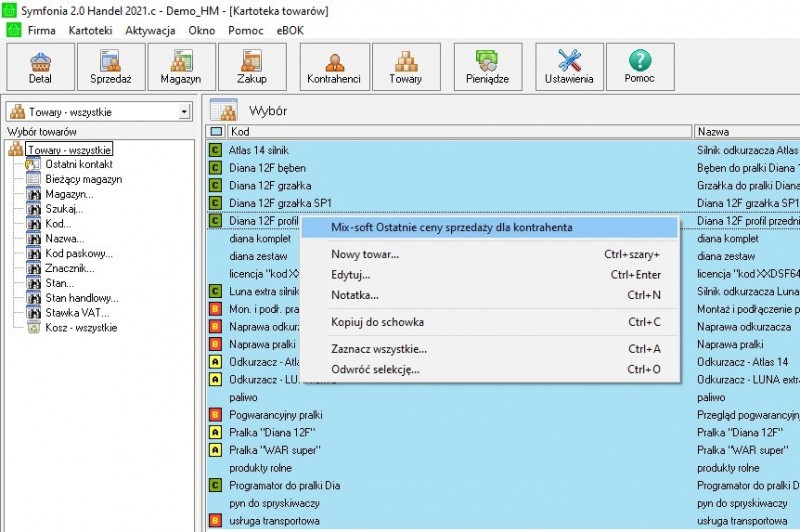Click green C icon of Atlas 14 silnik
The height and width of the screenshot is (532, 800).
click(215, 150)
